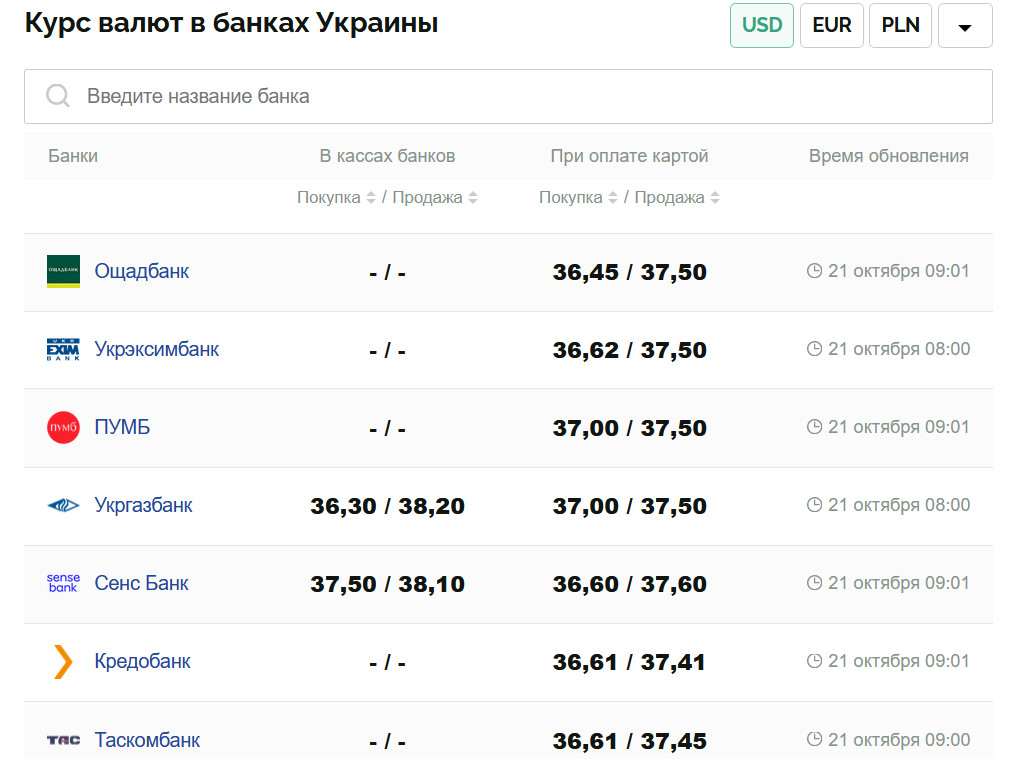Click the magnifier icon in search field
The image size is (1020, 759).
(x=58, y=96)
